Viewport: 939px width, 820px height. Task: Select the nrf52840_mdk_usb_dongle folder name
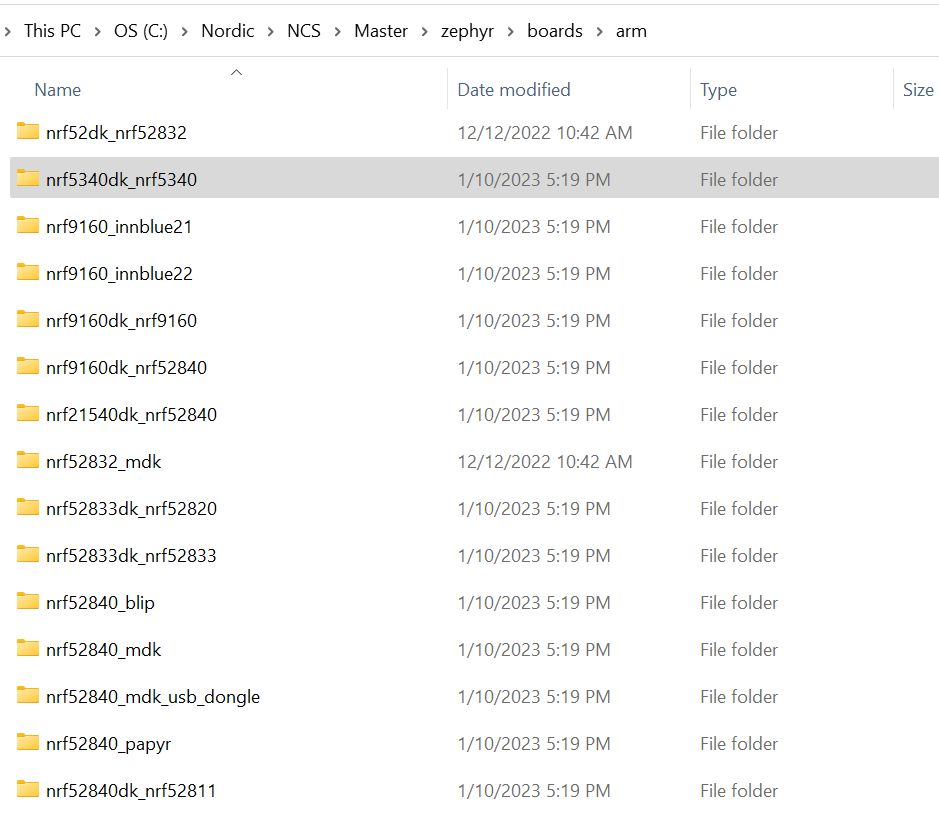(152, 696)
